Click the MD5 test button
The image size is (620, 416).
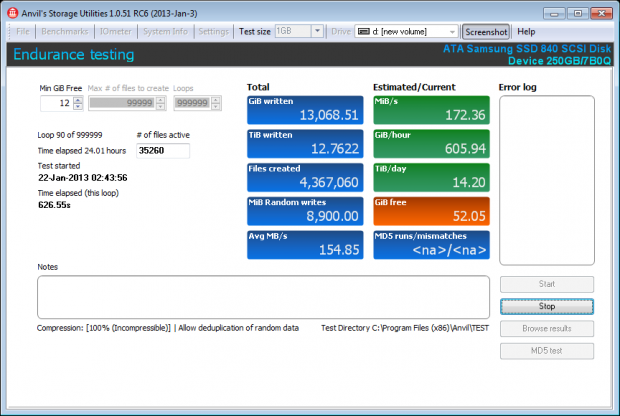[x=547, y=351]
